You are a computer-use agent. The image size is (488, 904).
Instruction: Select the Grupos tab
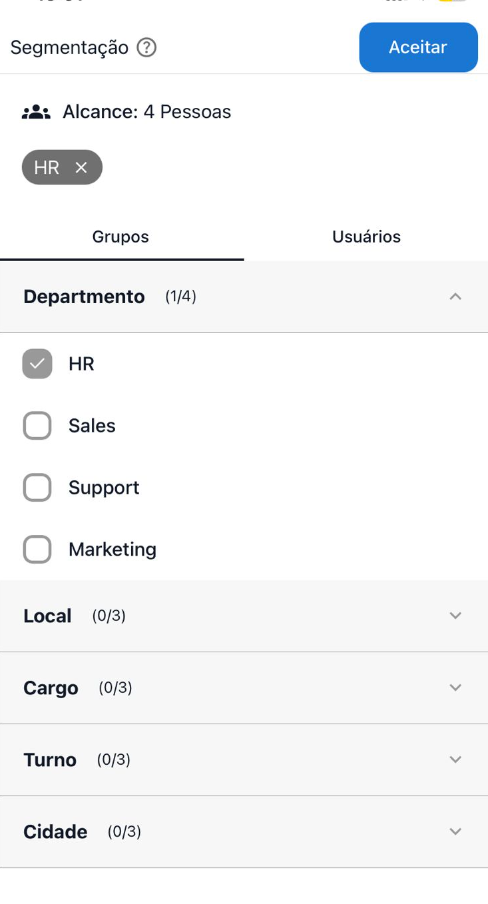coord(121,237)
